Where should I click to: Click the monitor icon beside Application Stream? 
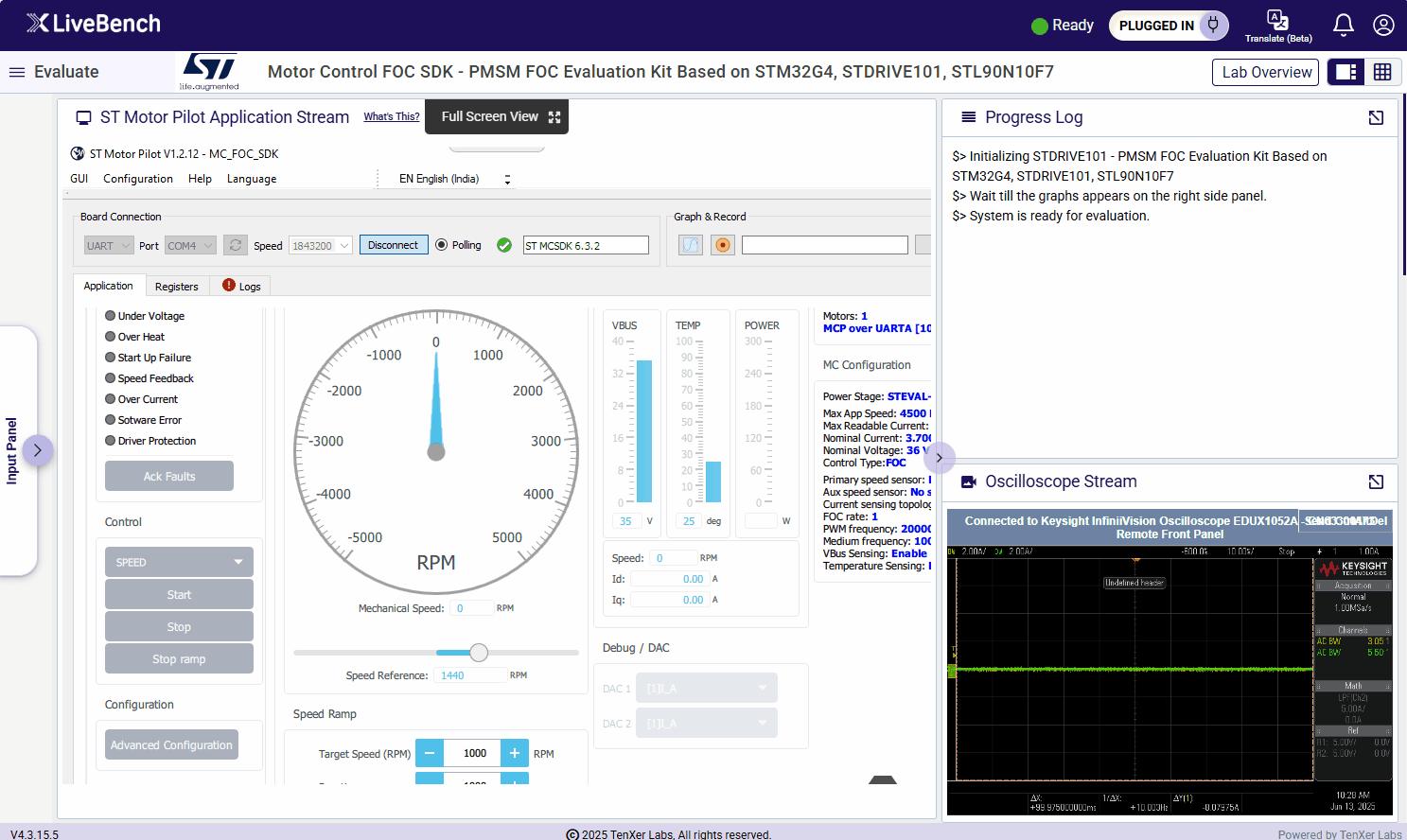point(83,117)
